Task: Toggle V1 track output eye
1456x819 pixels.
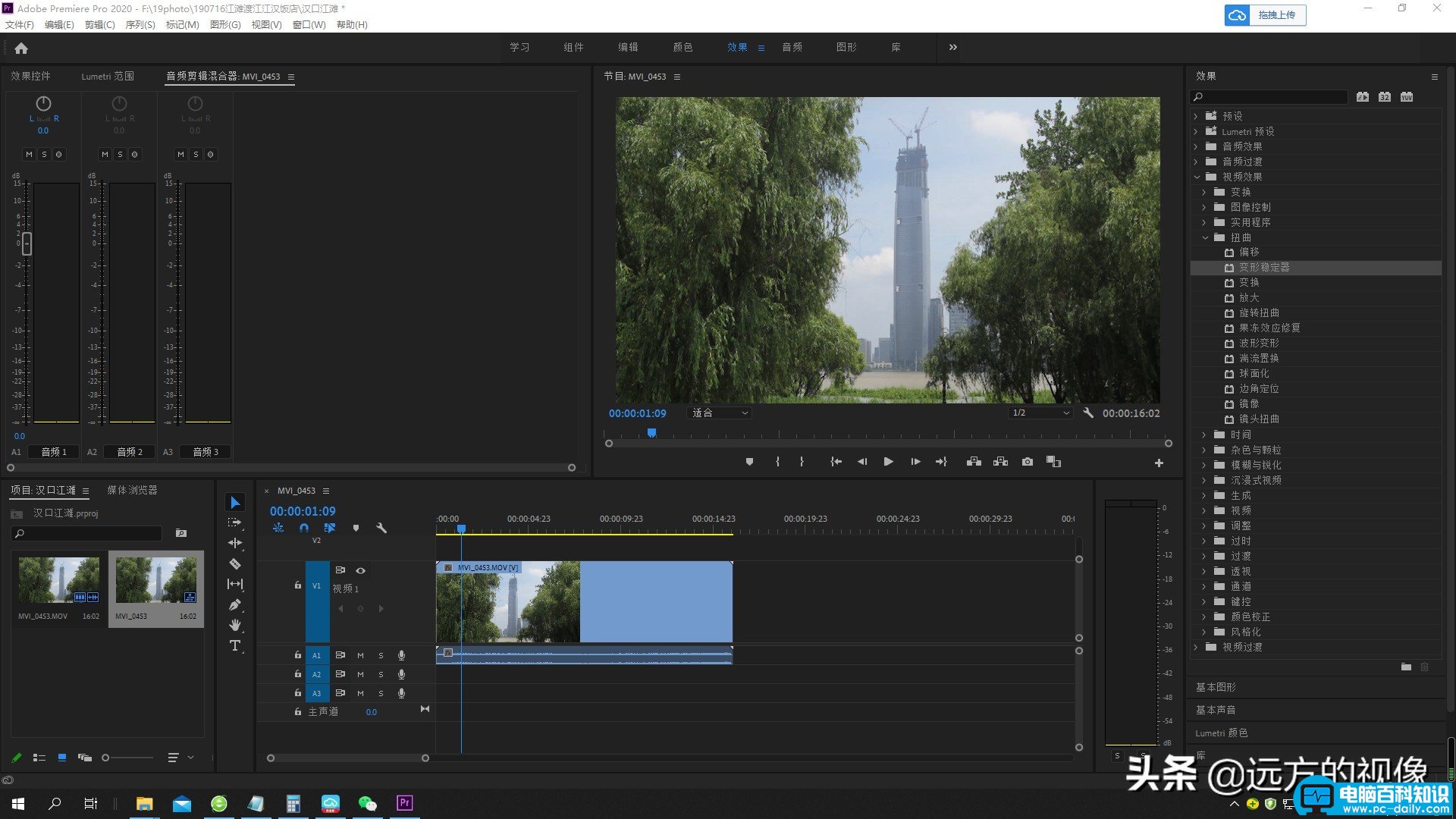Action: coord(361,570)
